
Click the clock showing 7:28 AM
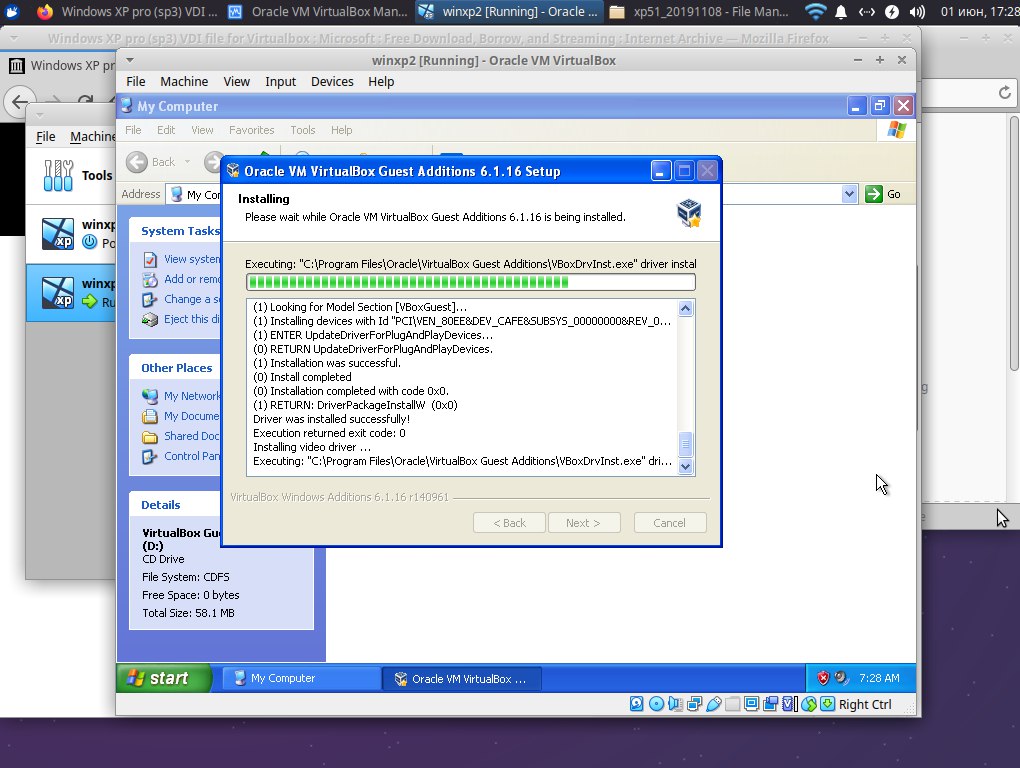[x=879, y=678]
